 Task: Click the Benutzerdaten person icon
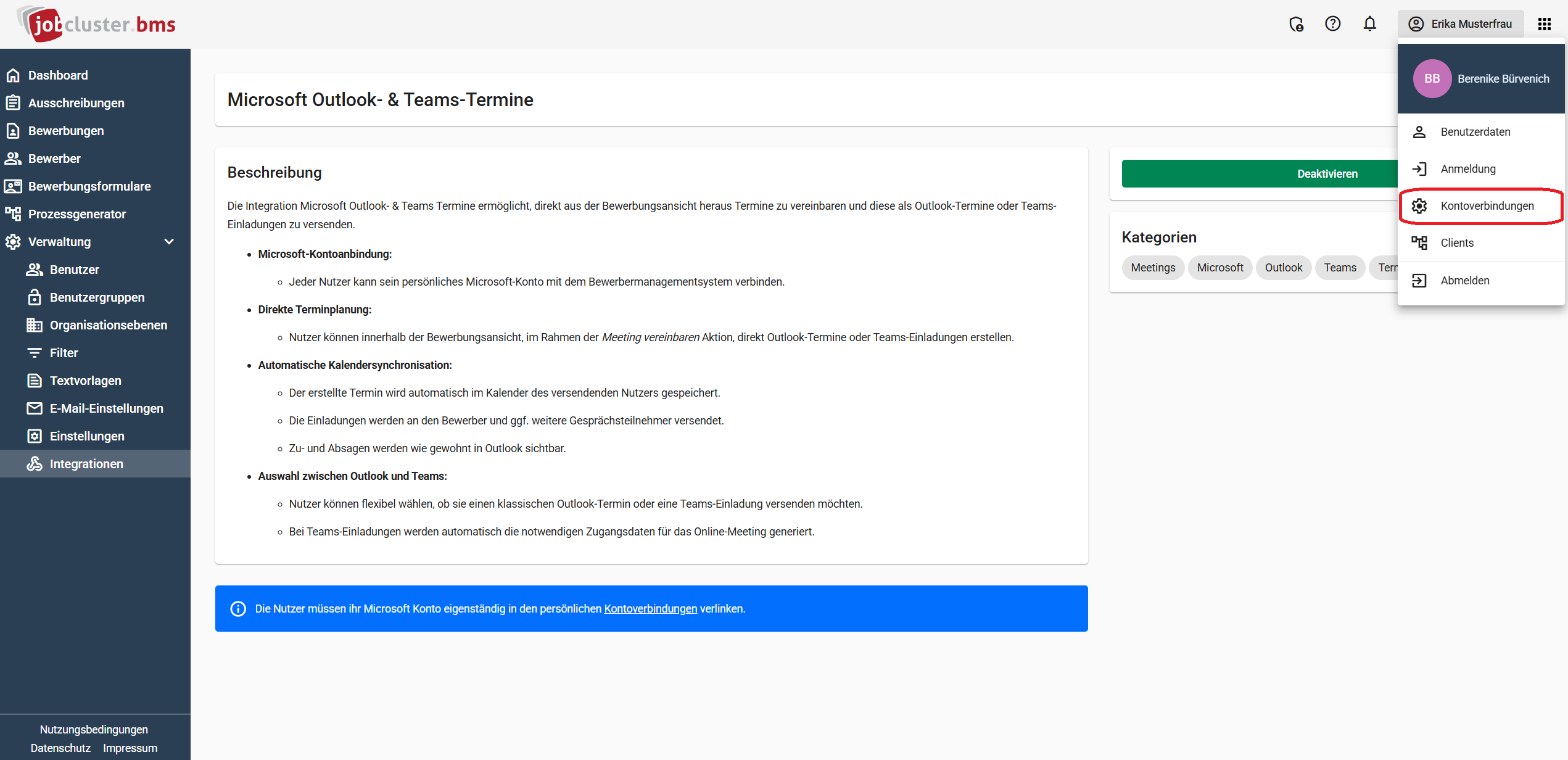[x=1419, y=132]
